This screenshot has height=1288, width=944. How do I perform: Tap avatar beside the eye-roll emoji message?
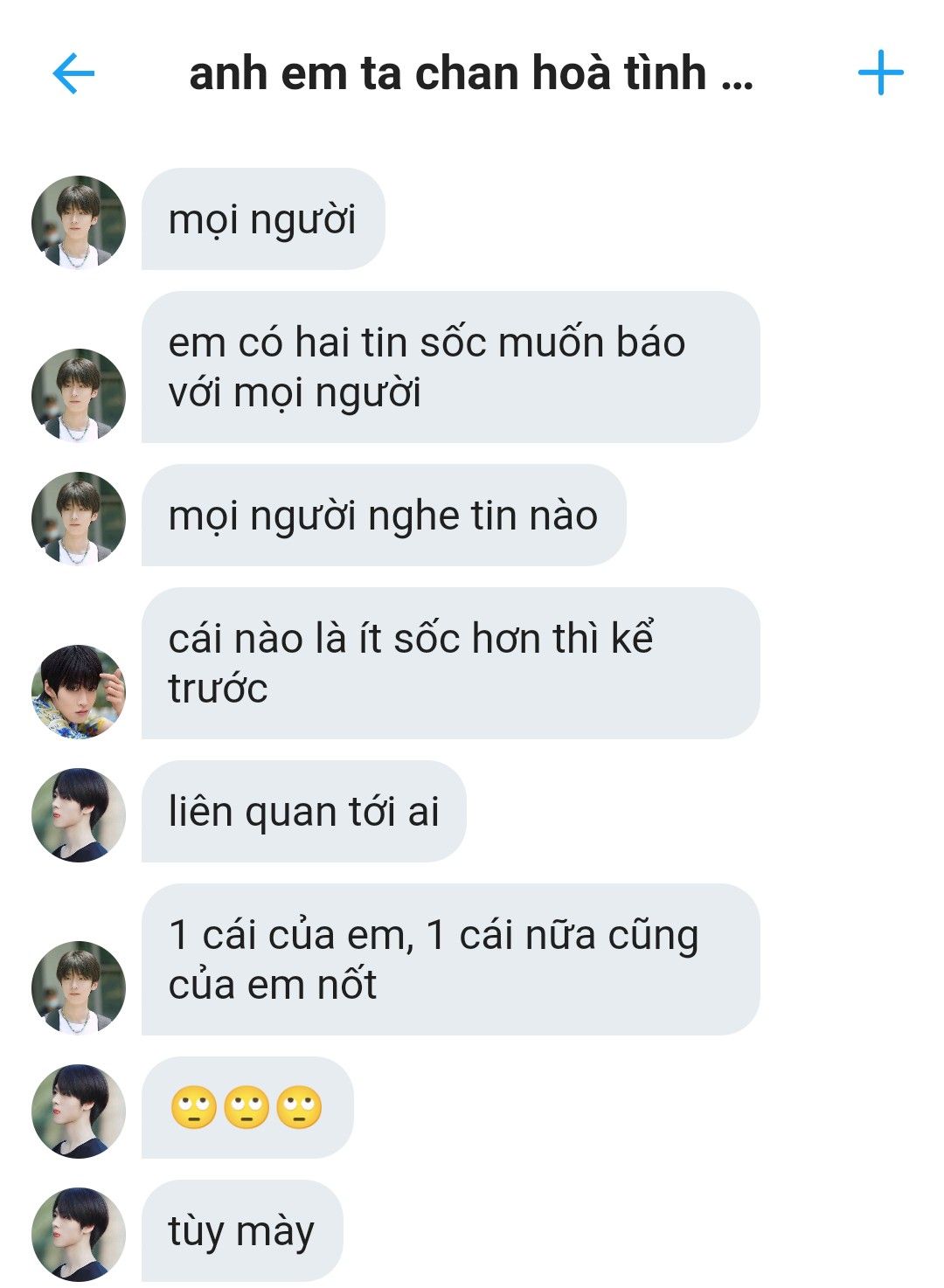[79, 1111]
